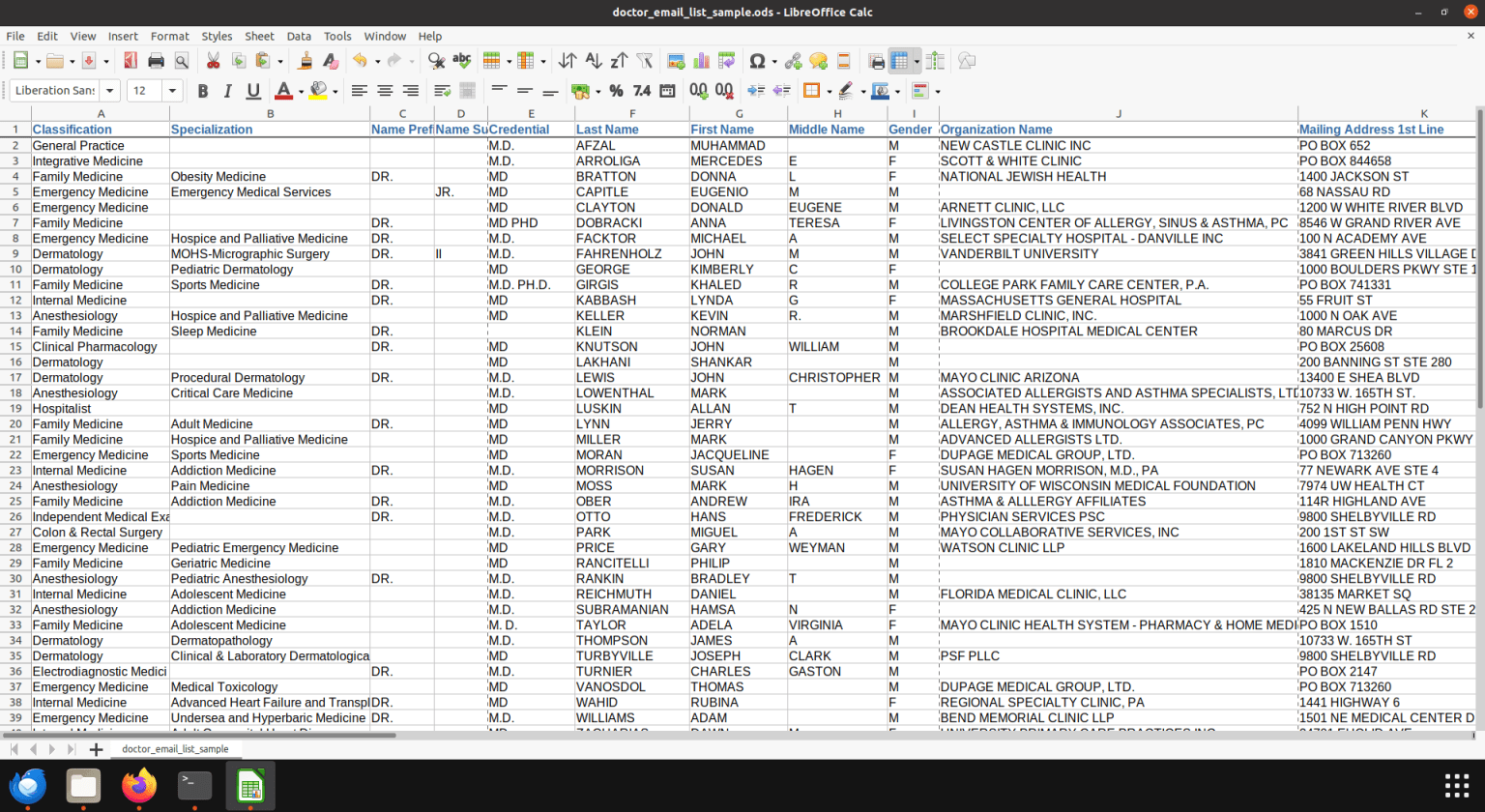Insert a special character

[758, 60]
